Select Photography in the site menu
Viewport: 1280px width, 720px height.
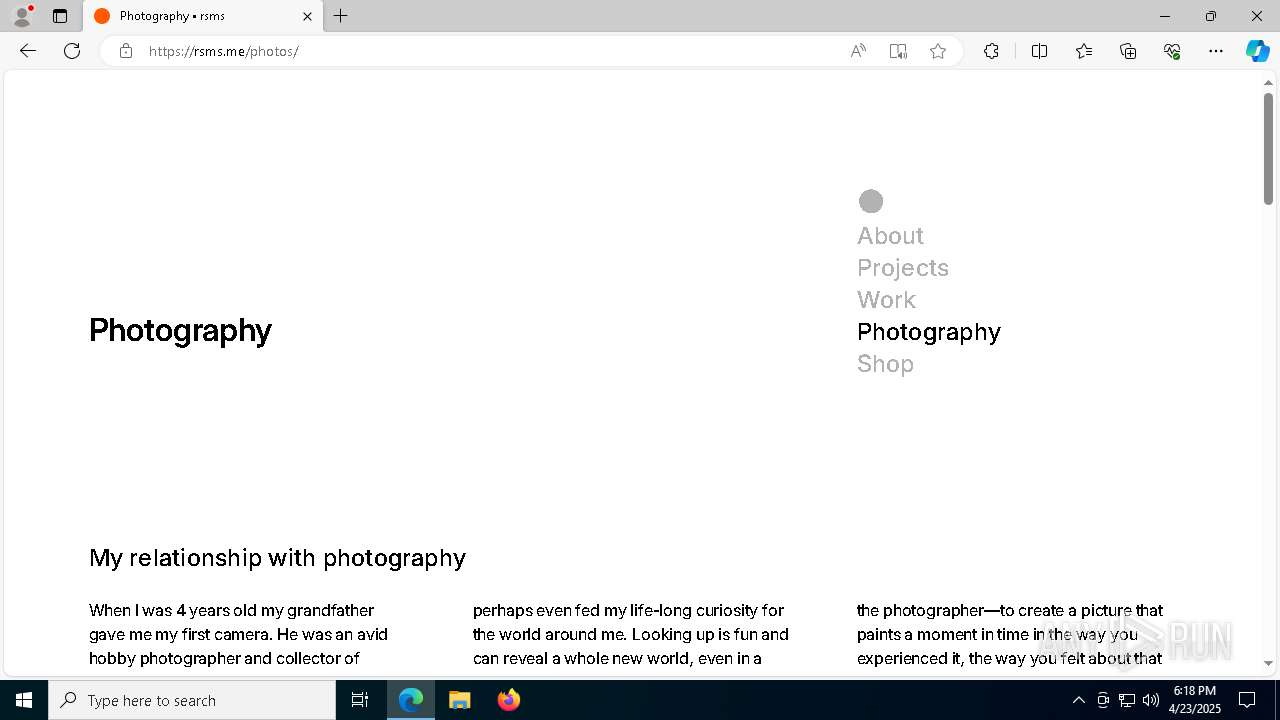[x=929, y=332]
